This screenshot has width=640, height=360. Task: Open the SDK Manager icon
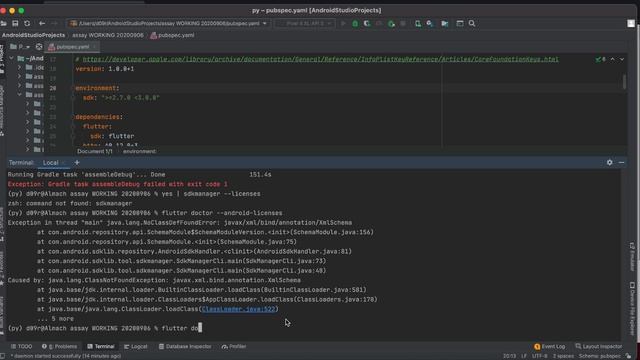(430, 24)
